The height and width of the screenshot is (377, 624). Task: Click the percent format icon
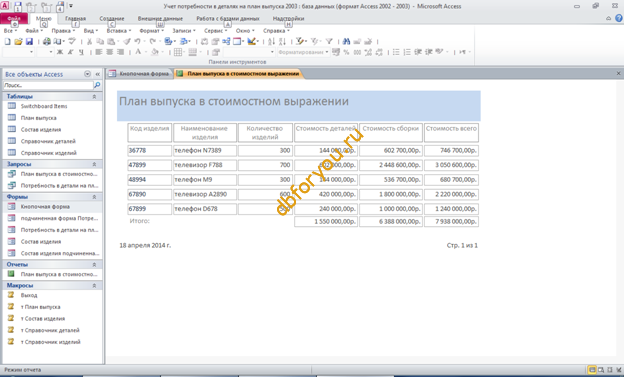346,52
